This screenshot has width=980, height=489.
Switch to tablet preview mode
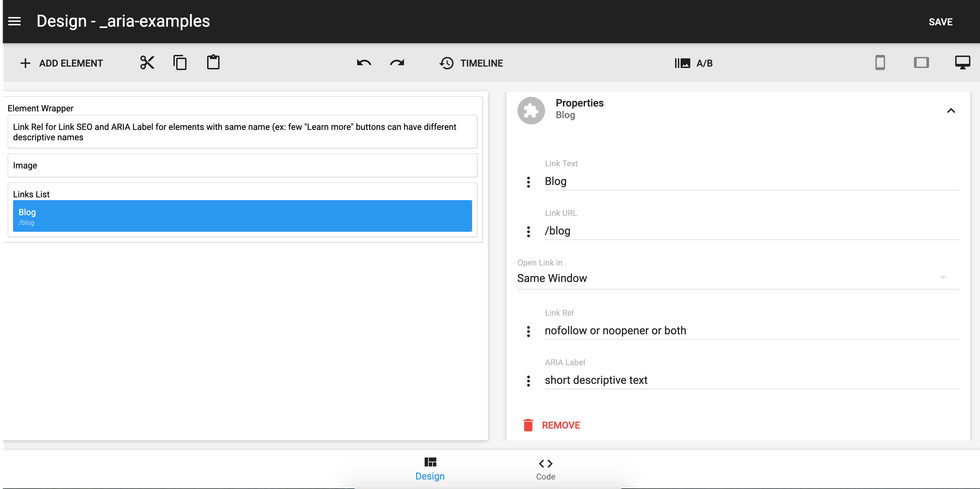(x=921, y=63)
